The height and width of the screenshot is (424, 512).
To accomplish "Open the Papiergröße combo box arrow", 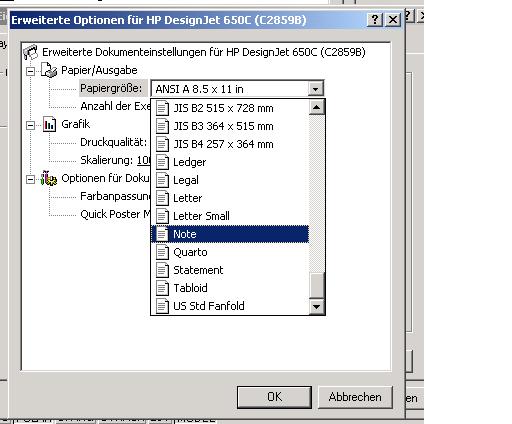I will tap(315, 89).
